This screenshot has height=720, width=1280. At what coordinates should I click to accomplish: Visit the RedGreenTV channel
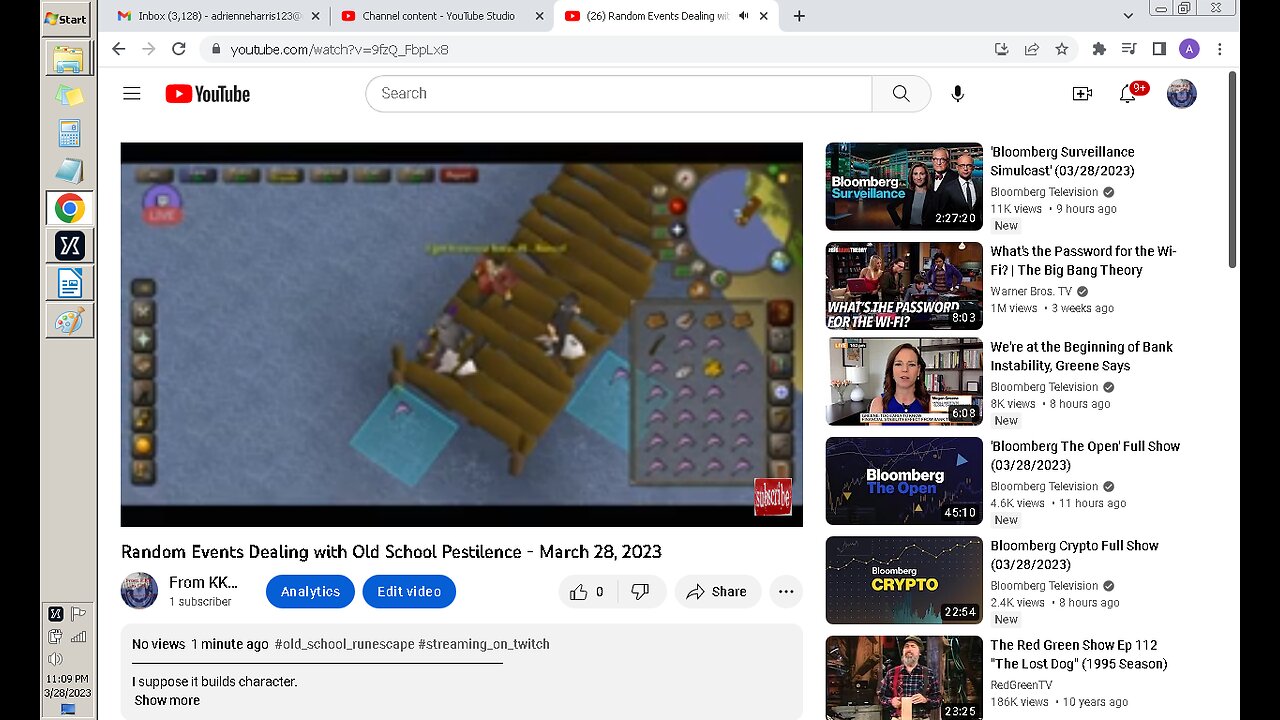pyautogui.click(x=1021, y=685)
